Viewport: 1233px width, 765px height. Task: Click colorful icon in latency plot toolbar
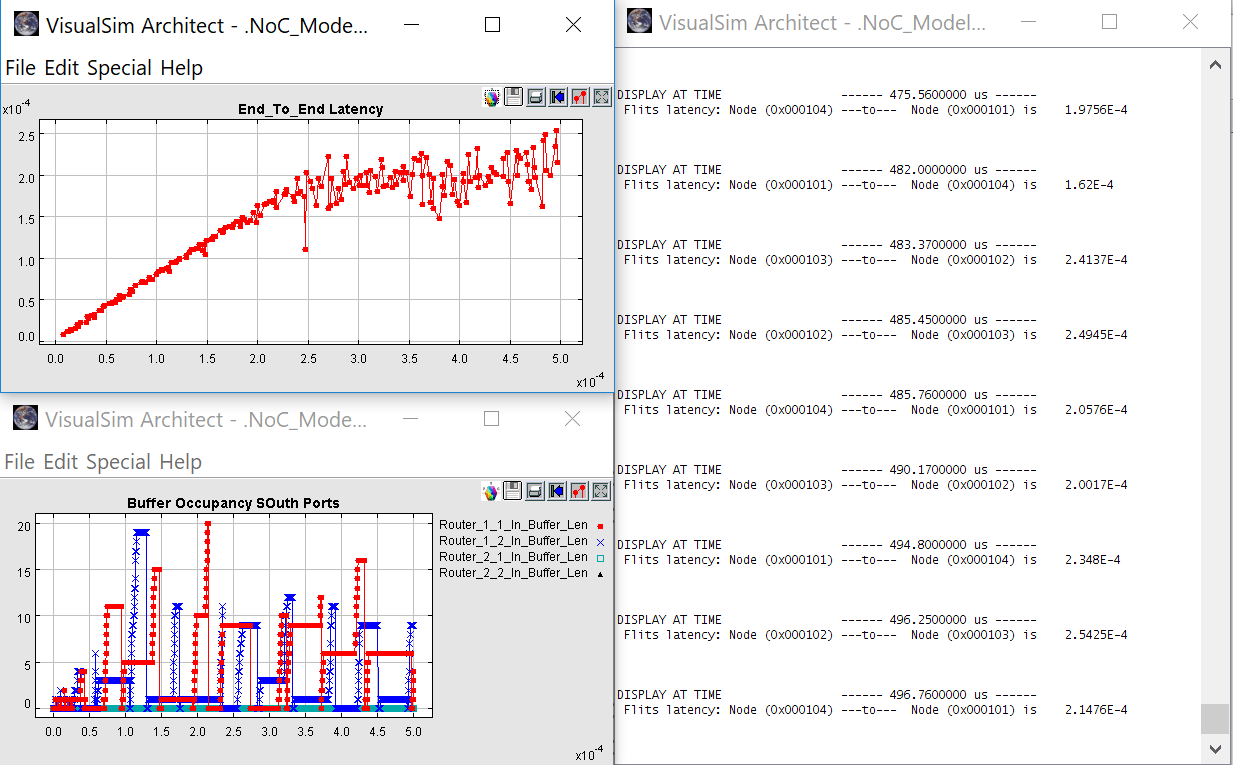[491, 97]
